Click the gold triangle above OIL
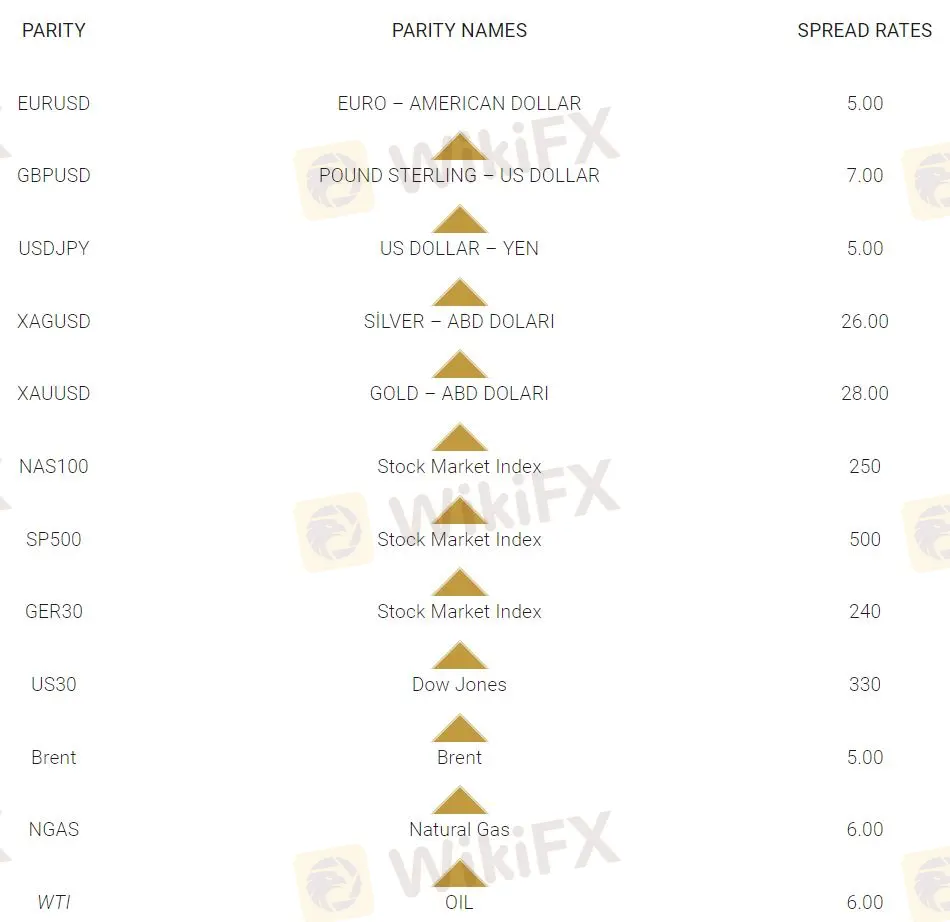Screen dimensions: 950x922 pos(459,874)
